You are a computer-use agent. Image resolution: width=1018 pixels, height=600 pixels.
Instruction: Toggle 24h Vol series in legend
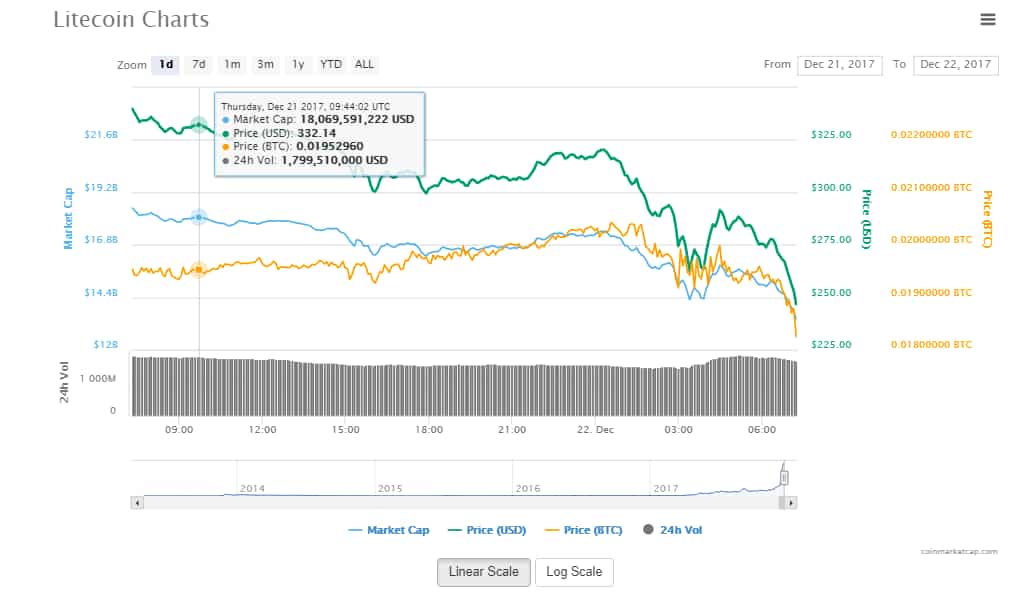(x=673, y=530)
